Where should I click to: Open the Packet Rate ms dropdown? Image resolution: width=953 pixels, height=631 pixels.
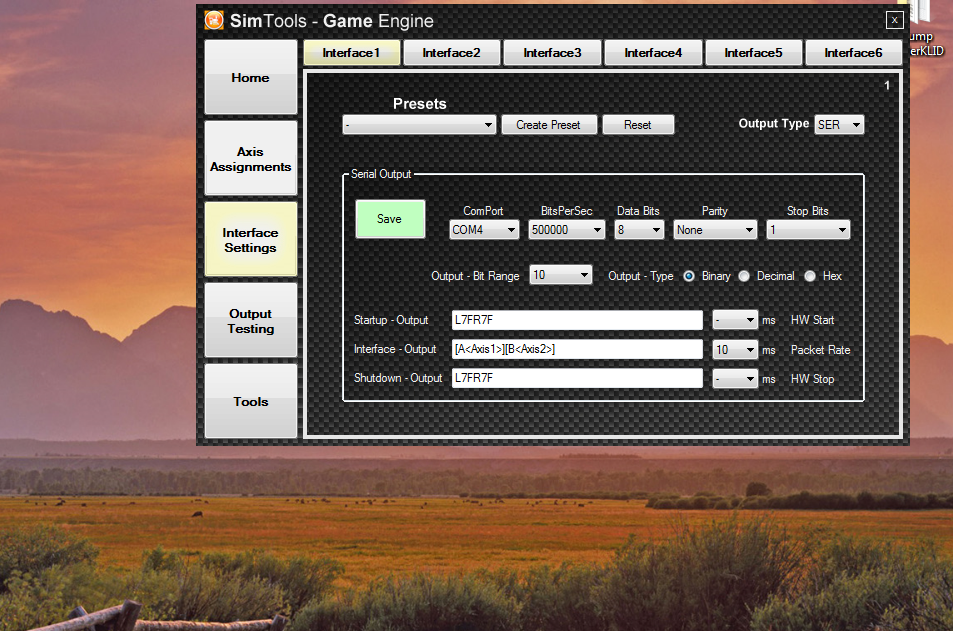[735, 350]
